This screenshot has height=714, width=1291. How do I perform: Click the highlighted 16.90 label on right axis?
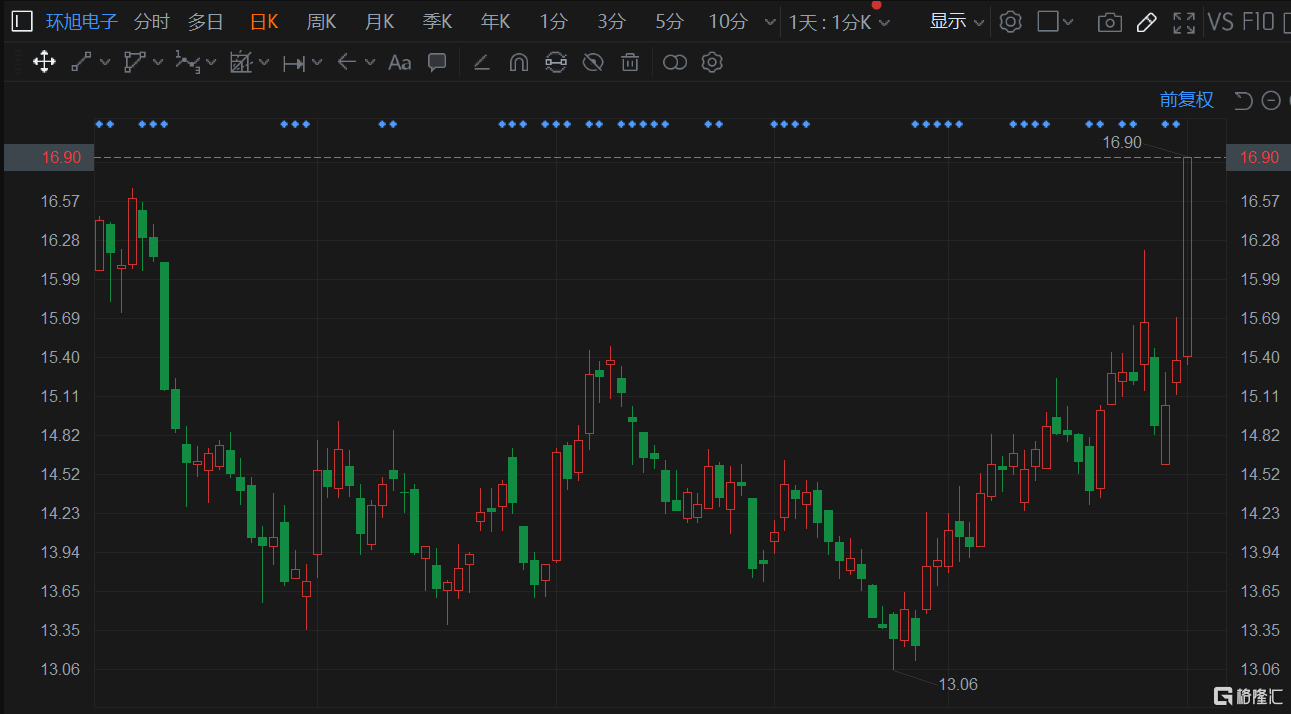click(1258, 158)
